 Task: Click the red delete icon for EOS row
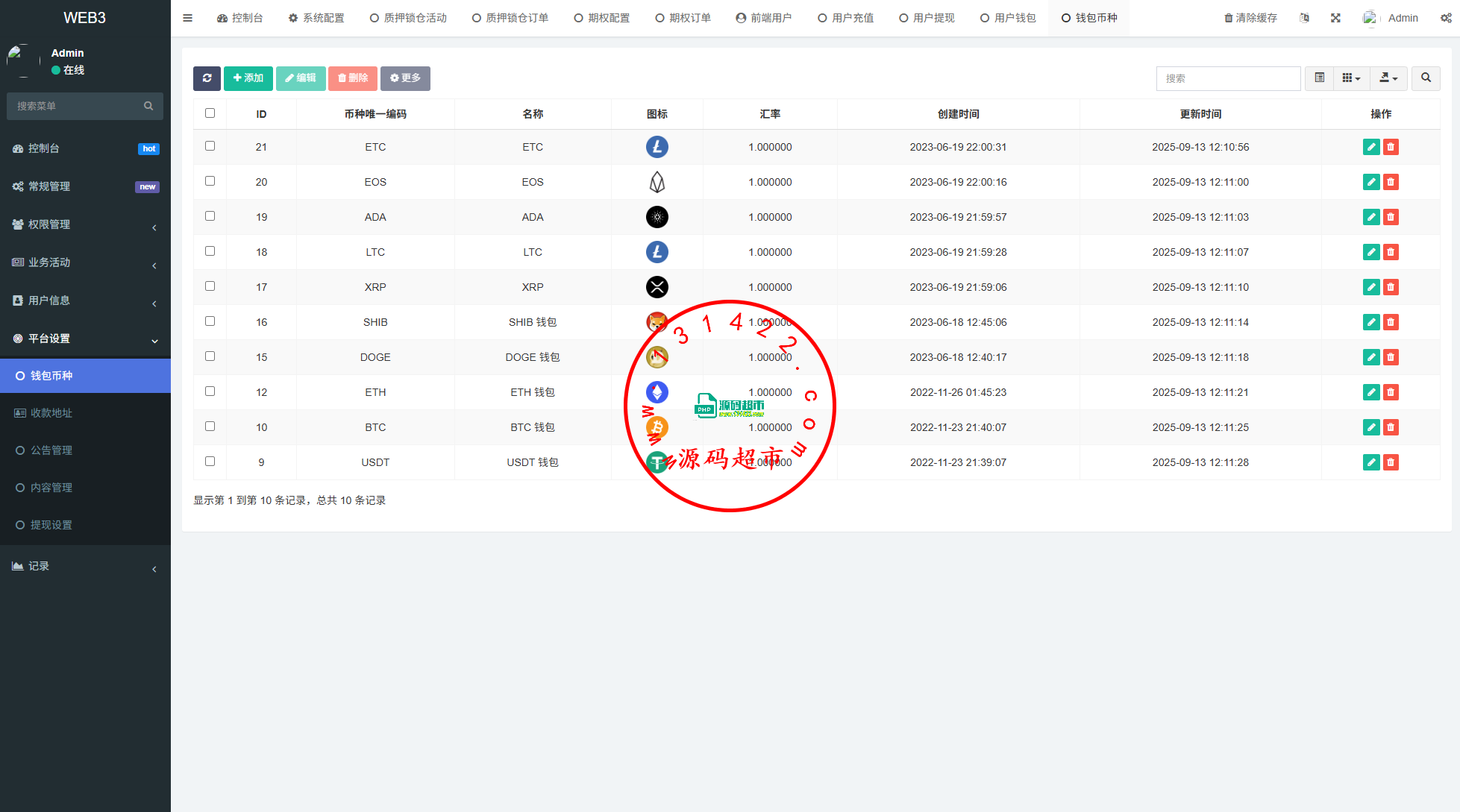(1391, 182)
